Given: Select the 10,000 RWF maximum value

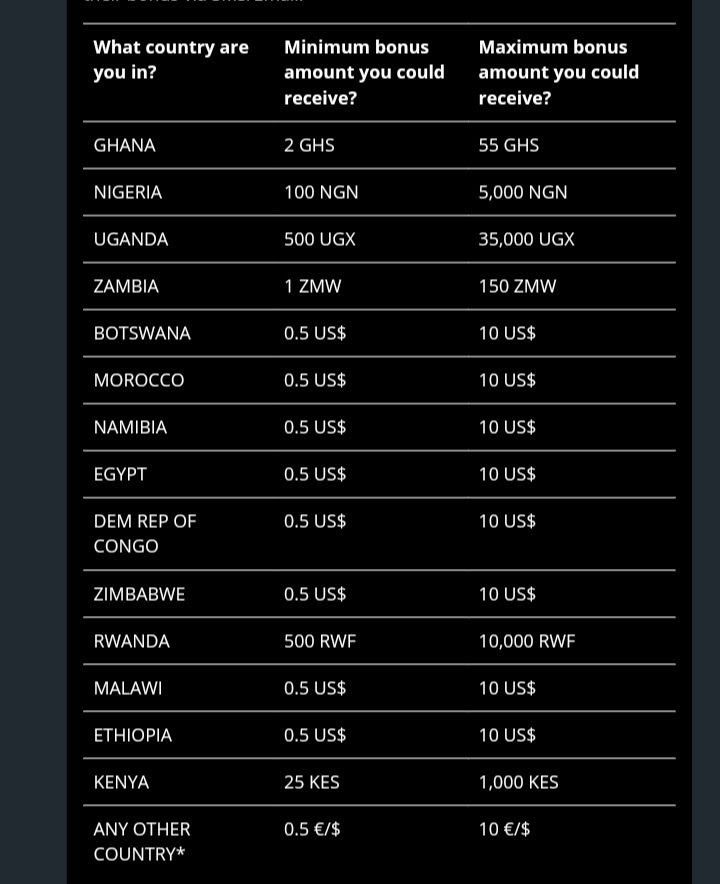Looking at the screenshot, I should [527, 641].
